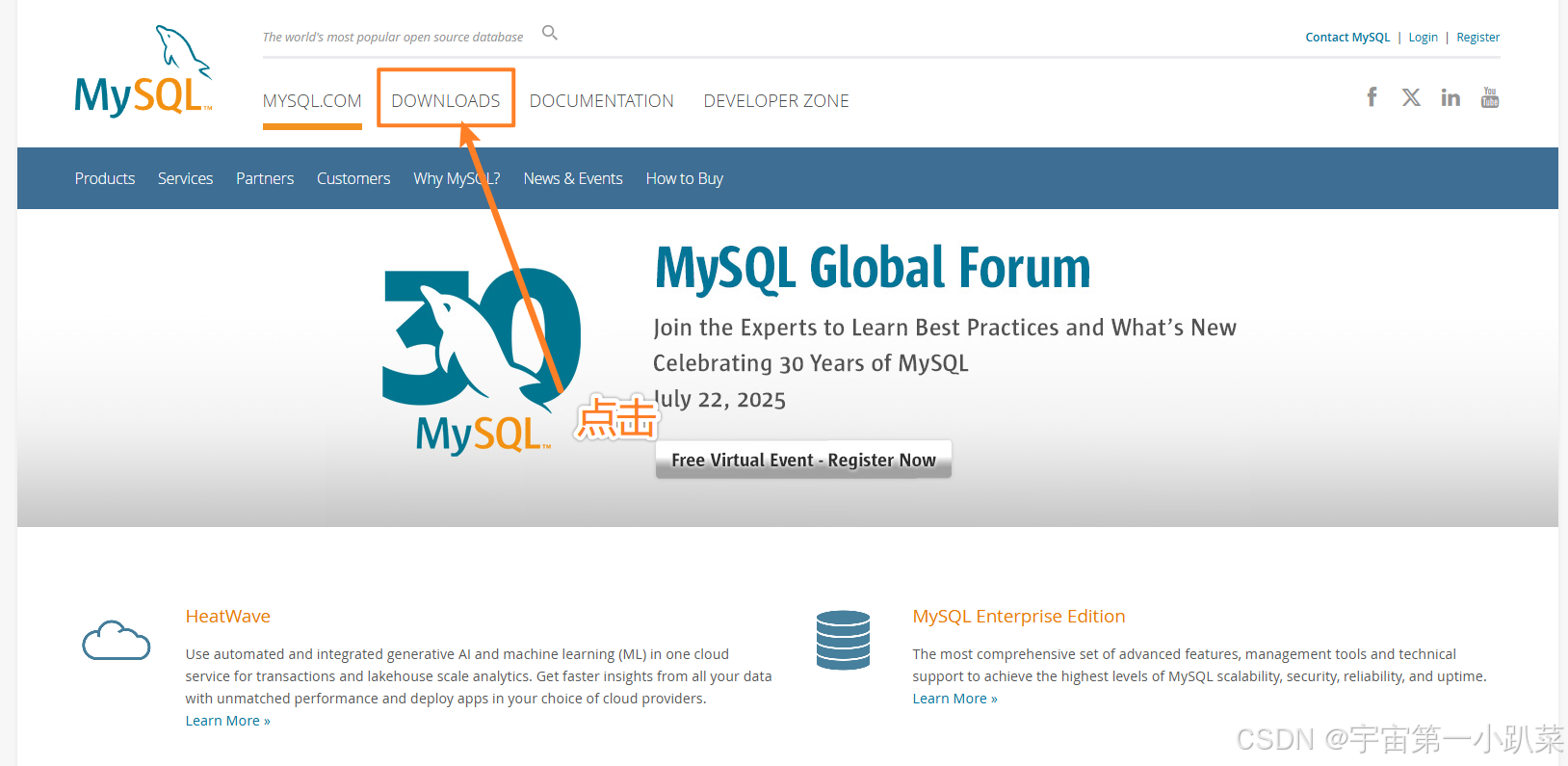Open the X (Twitter) icon link
The width and height of the screenshot is (1568, 766).
pyautogui.click(x=1411, y=97)
